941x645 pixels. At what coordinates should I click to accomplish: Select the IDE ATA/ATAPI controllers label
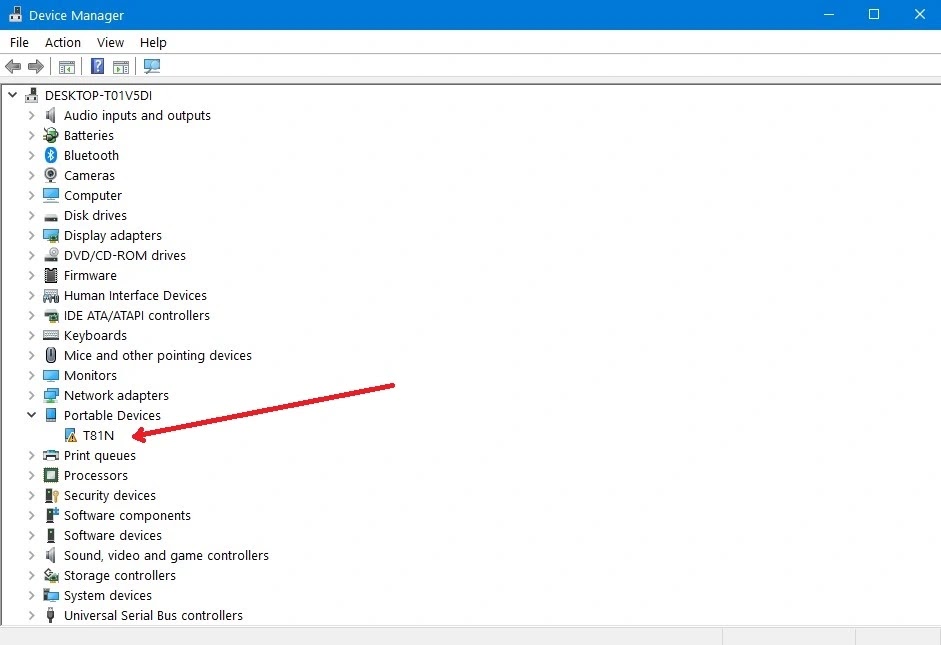pyautogui.click(x=137, y=316)
